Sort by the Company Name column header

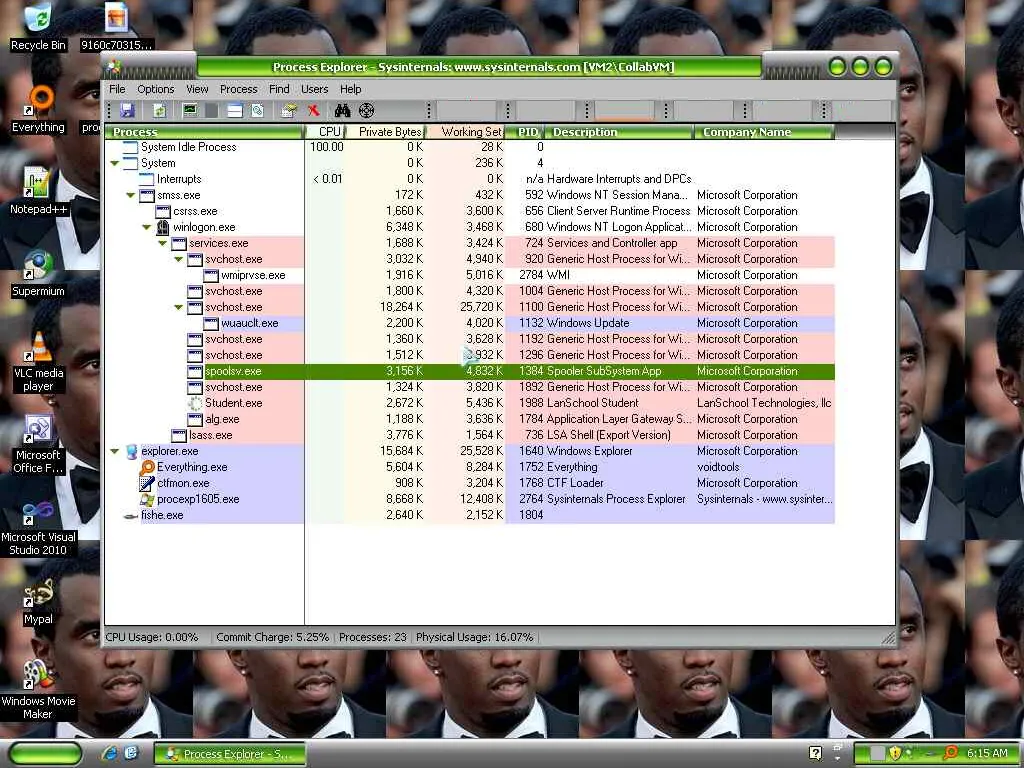(764, 132)
